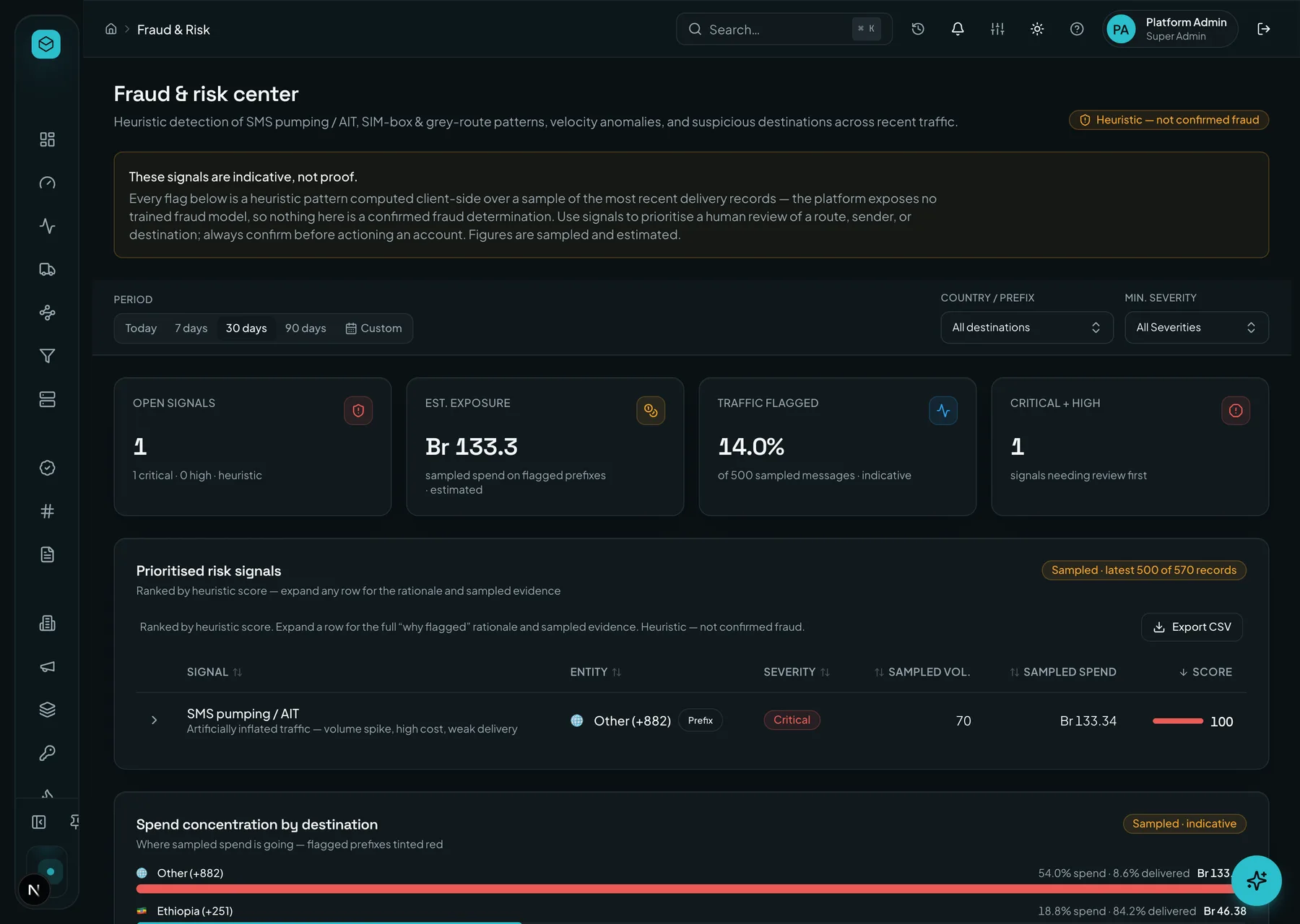Select the 7 days period tab
Viewport: 1300px width, 924px height.
[x=191, y=328]
